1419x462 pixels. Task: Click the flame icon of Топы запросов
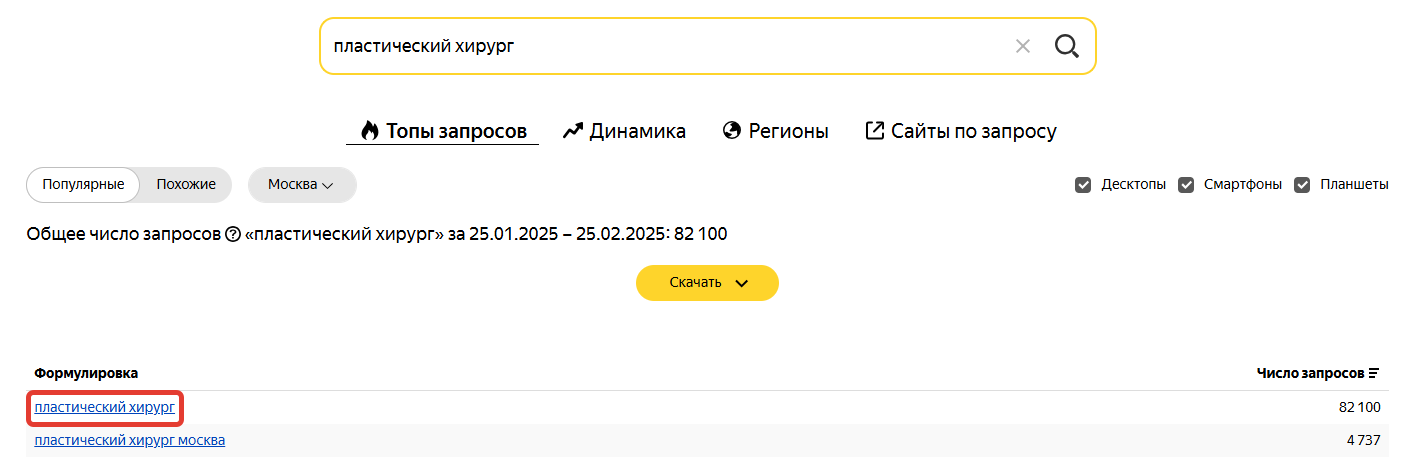[370, 131]
